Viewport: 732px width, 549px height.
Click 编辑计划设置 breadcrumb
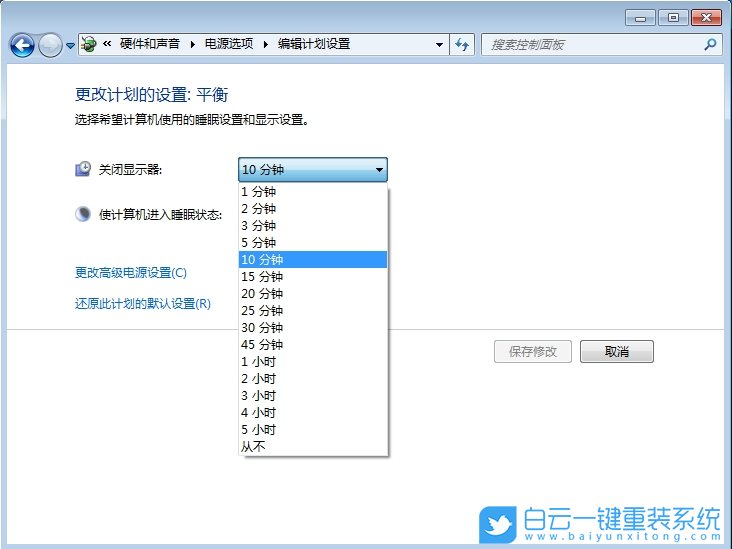point(314,44)
